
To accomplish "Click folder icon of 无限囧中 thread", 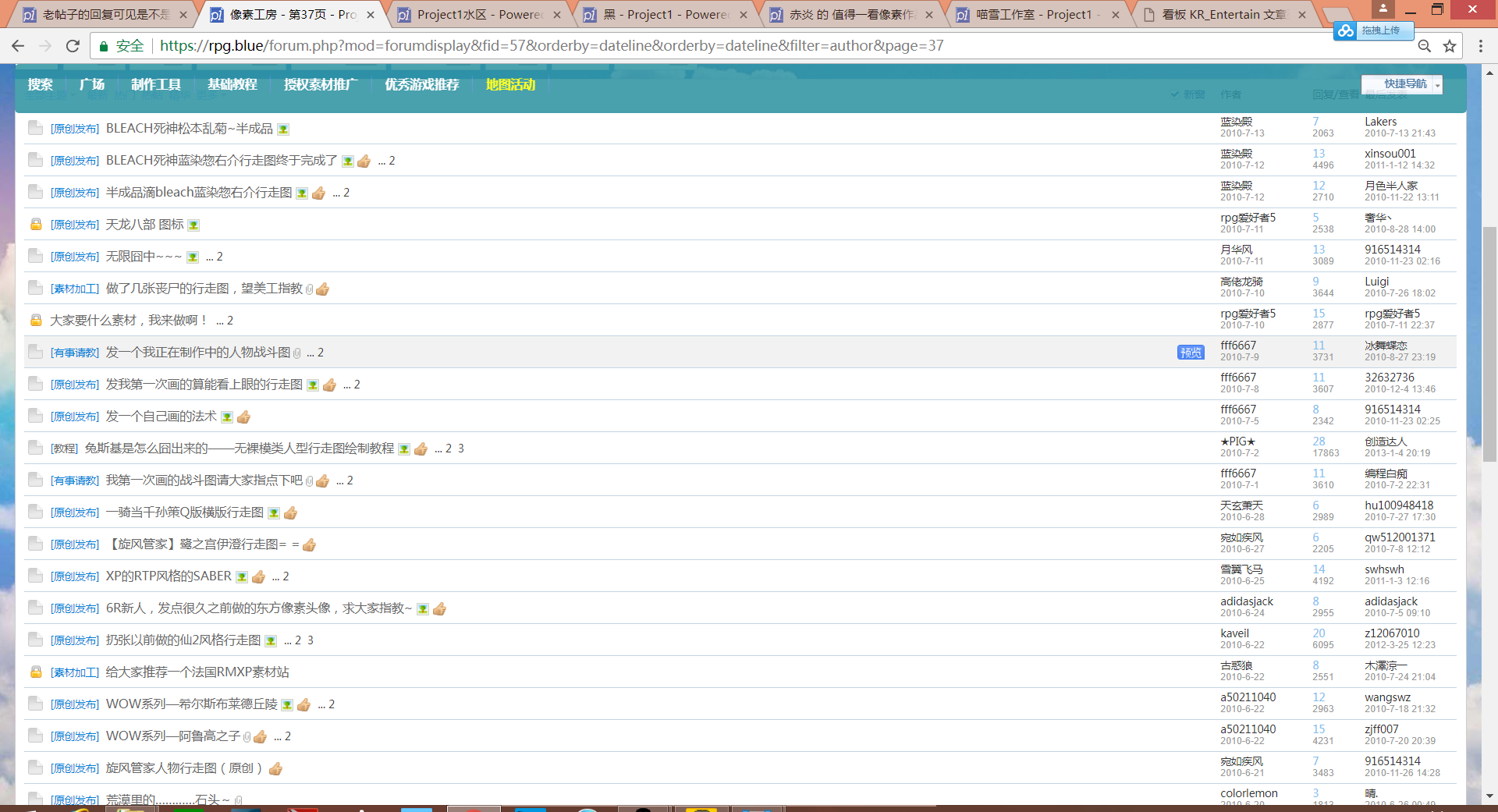I will point(35,256).
